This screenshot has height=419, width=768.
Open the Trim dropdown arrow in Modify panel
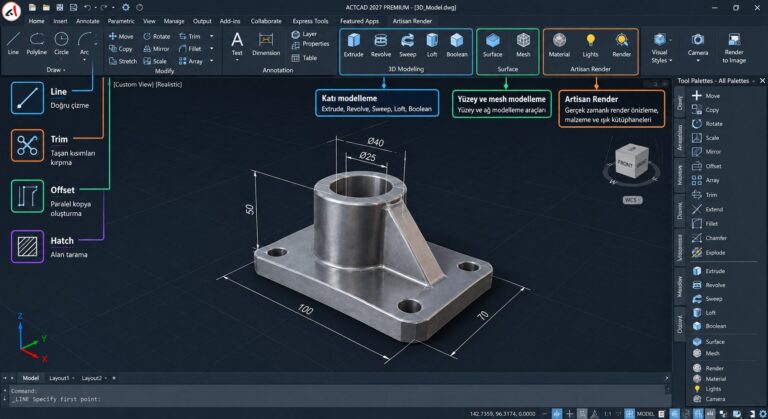(212, 36)
